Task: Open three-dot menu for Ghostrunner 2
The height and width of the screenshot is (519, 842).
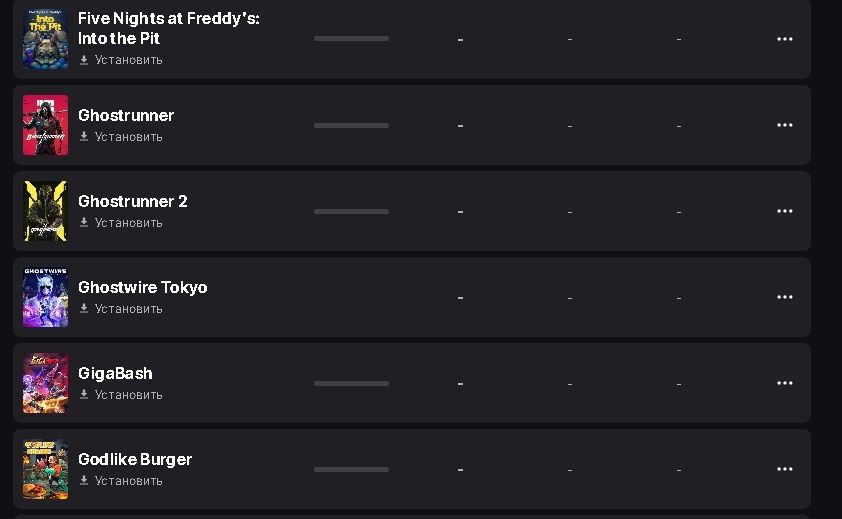Action: coord(785,211)
